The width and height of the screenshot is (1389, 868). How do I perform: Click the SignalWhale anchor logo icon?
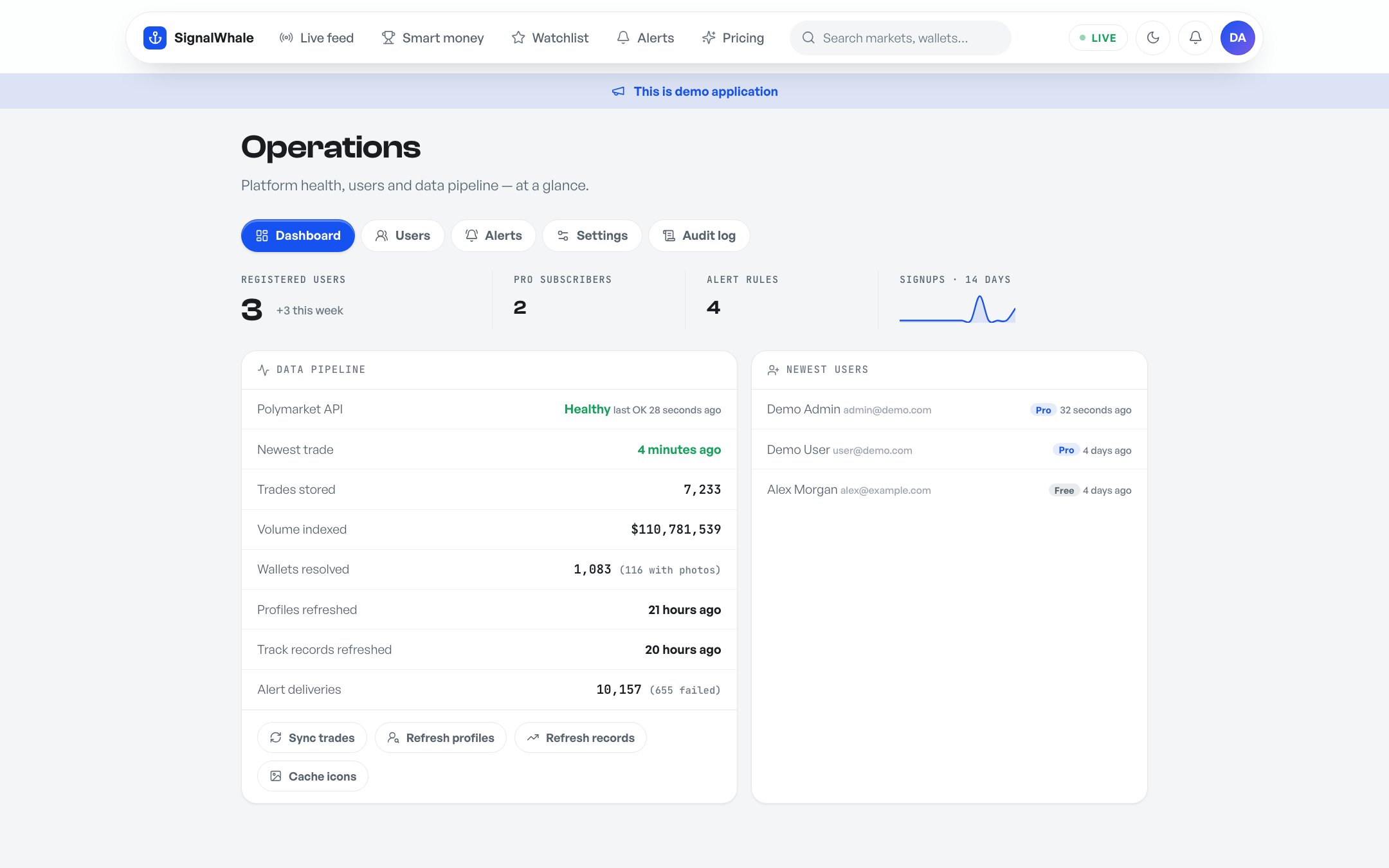[x=155, y=38]
